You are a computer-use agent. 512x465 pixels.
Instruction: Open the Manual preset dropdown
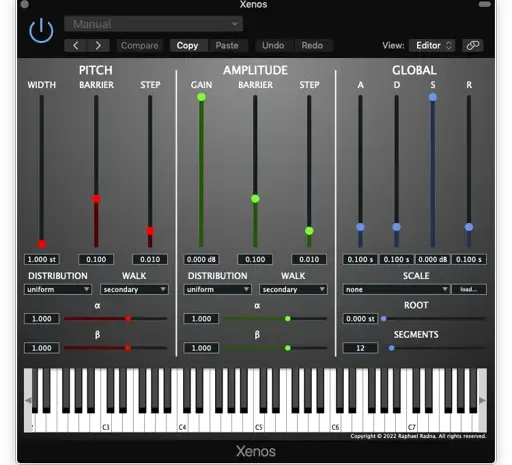[x=153, y=24]
